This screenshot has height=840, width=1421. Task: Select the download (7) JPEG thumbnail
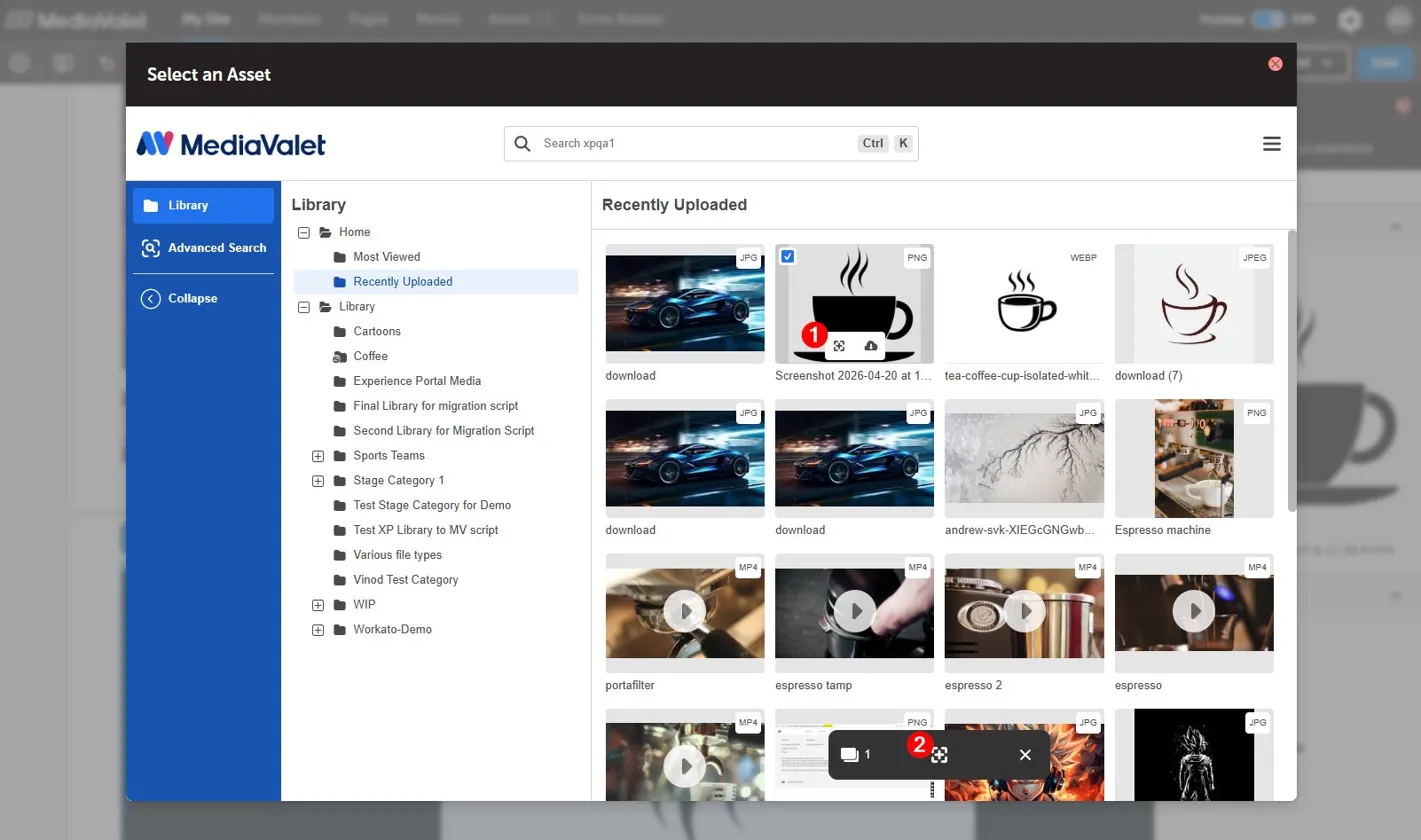pos(1194,303)
